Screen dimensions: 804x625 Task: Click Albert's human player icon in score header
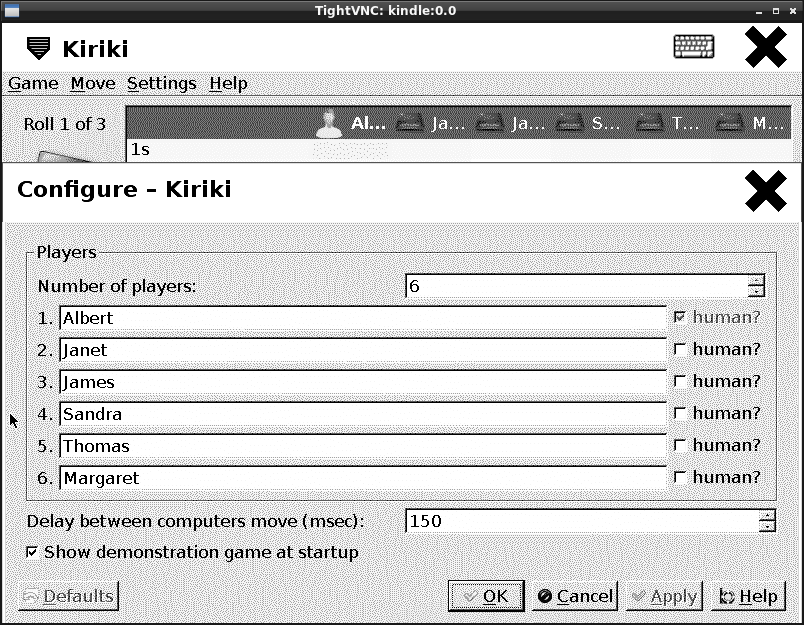tap(329, 124)
